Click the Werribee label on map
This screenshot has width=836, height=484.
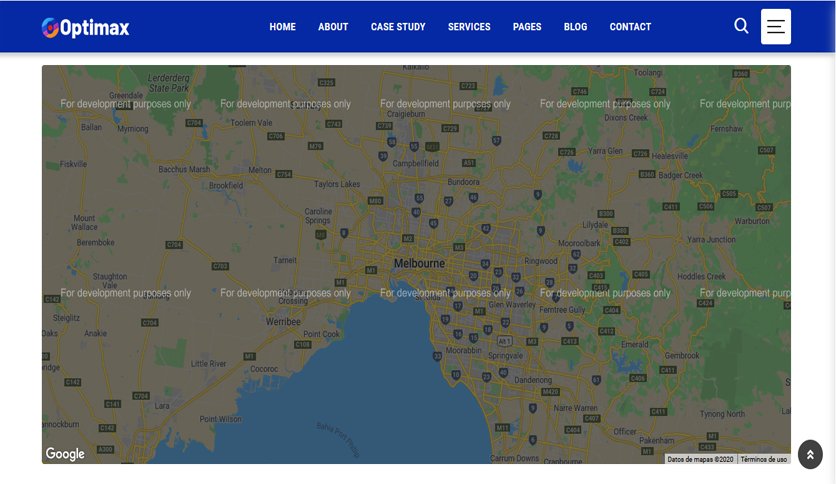[283, 322]
